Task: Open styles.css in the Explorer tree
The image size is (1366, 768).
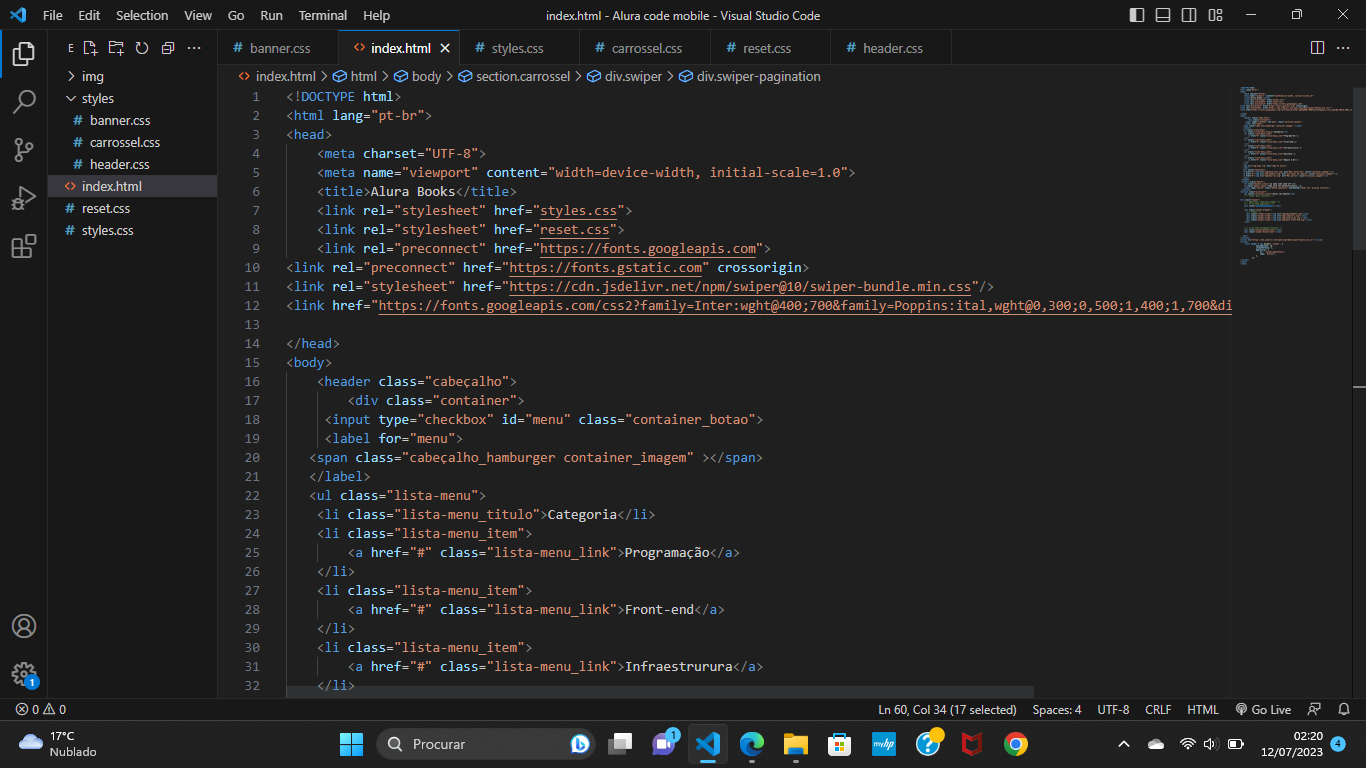Action: [x=132, y=230]
